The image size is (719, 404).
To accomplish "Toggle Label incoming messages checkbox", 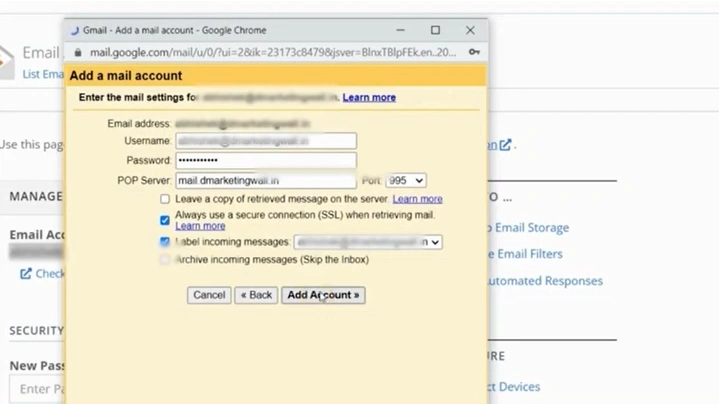I will click(165, 242).
